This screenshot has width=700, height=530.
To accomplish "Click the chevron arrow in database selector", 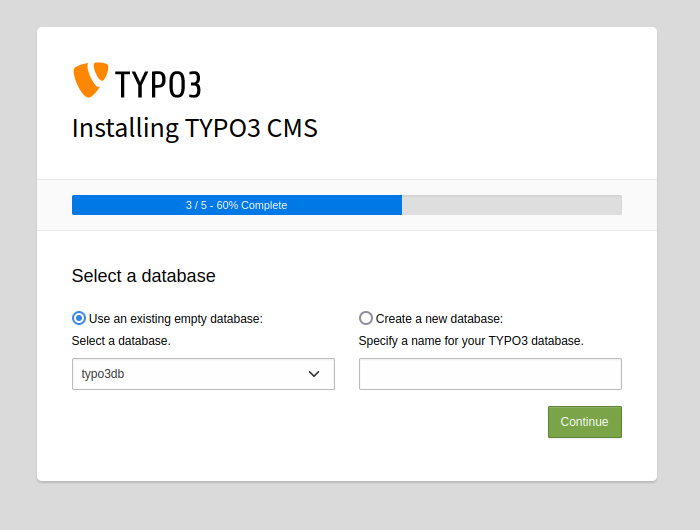I will 314,374.
